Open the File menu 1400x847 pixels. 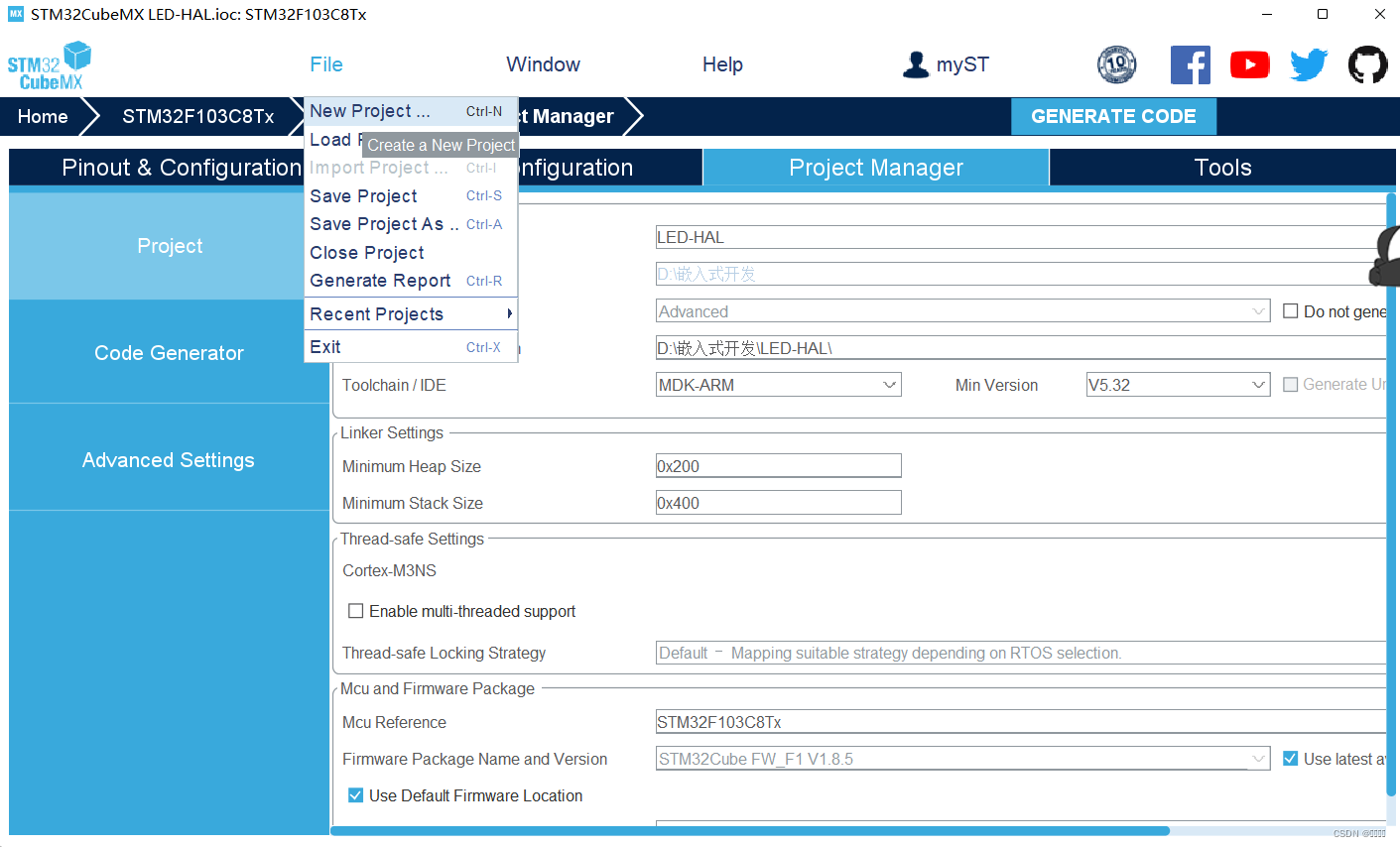pos(326,64)
